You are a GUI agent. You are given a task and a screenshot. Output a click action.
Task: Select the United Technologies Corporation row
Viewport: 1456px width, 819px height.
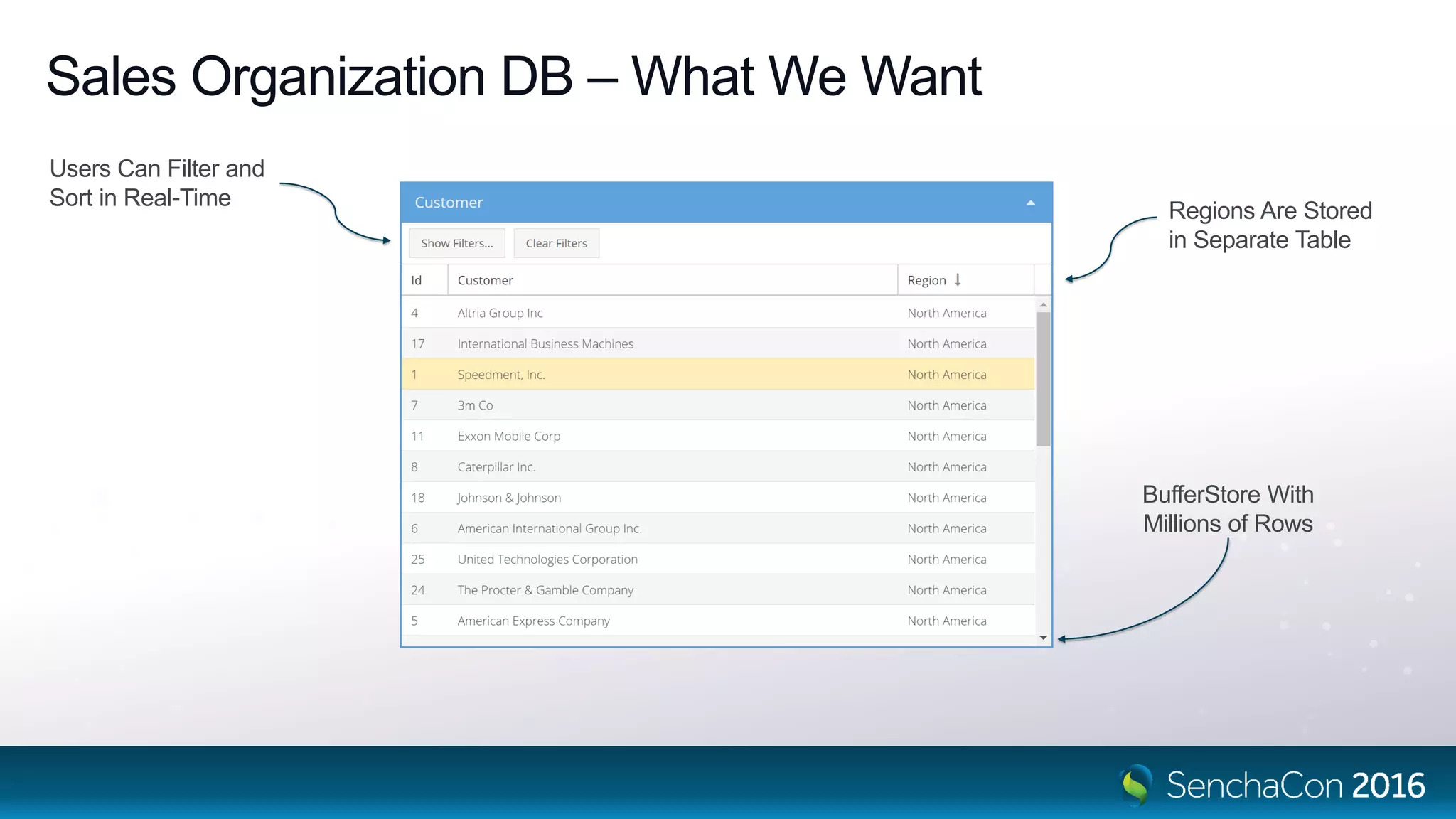[718, 560]
